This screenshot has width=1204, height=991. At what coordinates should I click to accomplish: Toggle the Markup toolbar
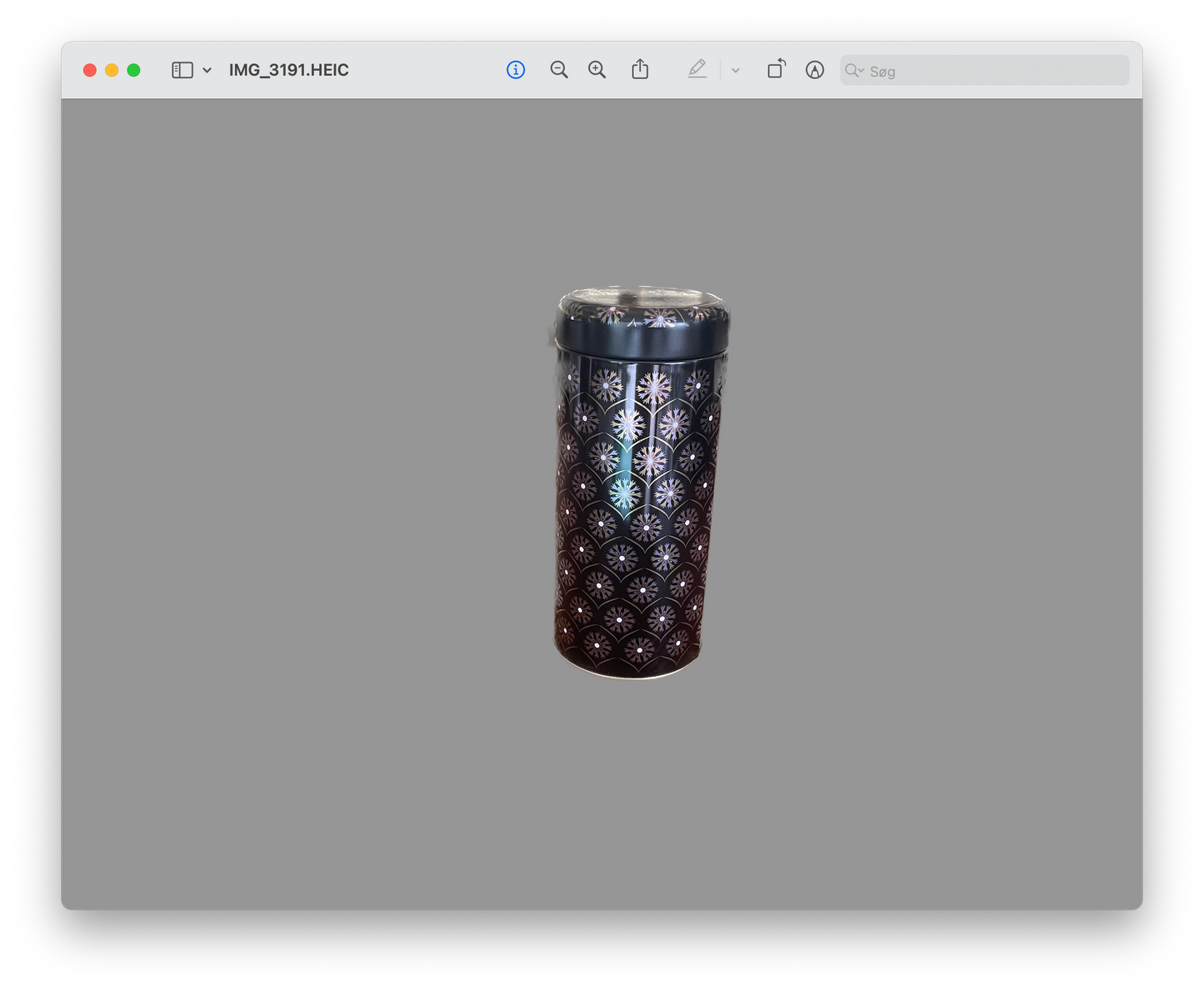click(x=815, y=70)
